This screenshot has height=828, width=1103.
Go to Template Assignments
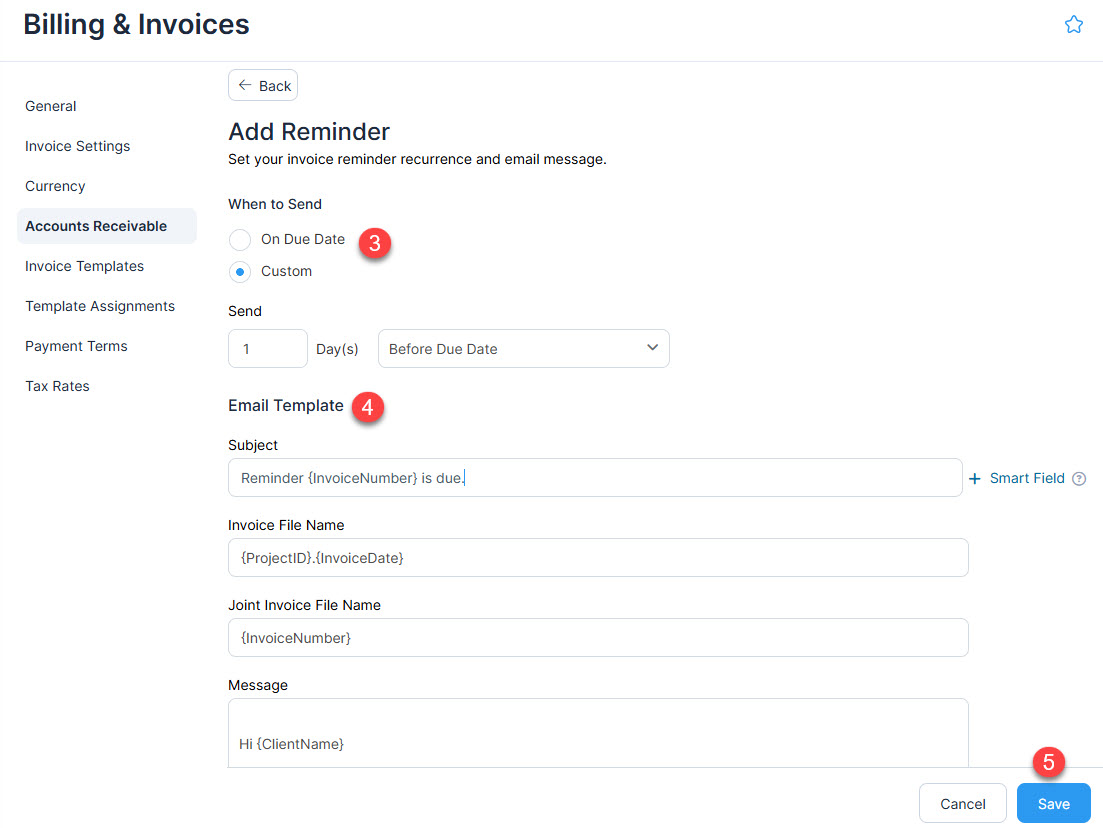click(x=100, y=306)
